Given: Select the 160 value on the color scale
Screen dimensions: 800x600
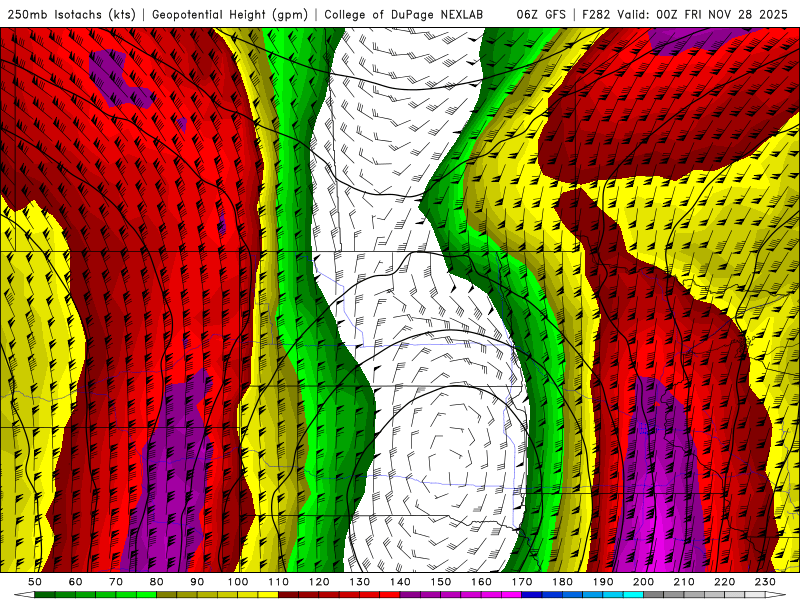Looking at the screenshot, I should [x=482, y=582].
